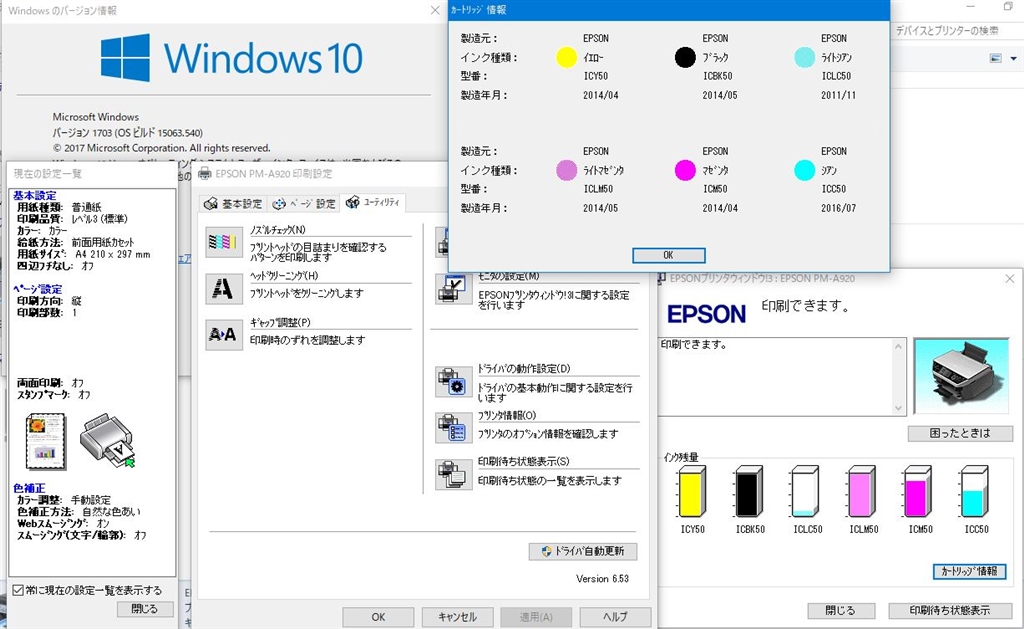
Task: Click the printer photo in status window
Action: pos(961,376)
